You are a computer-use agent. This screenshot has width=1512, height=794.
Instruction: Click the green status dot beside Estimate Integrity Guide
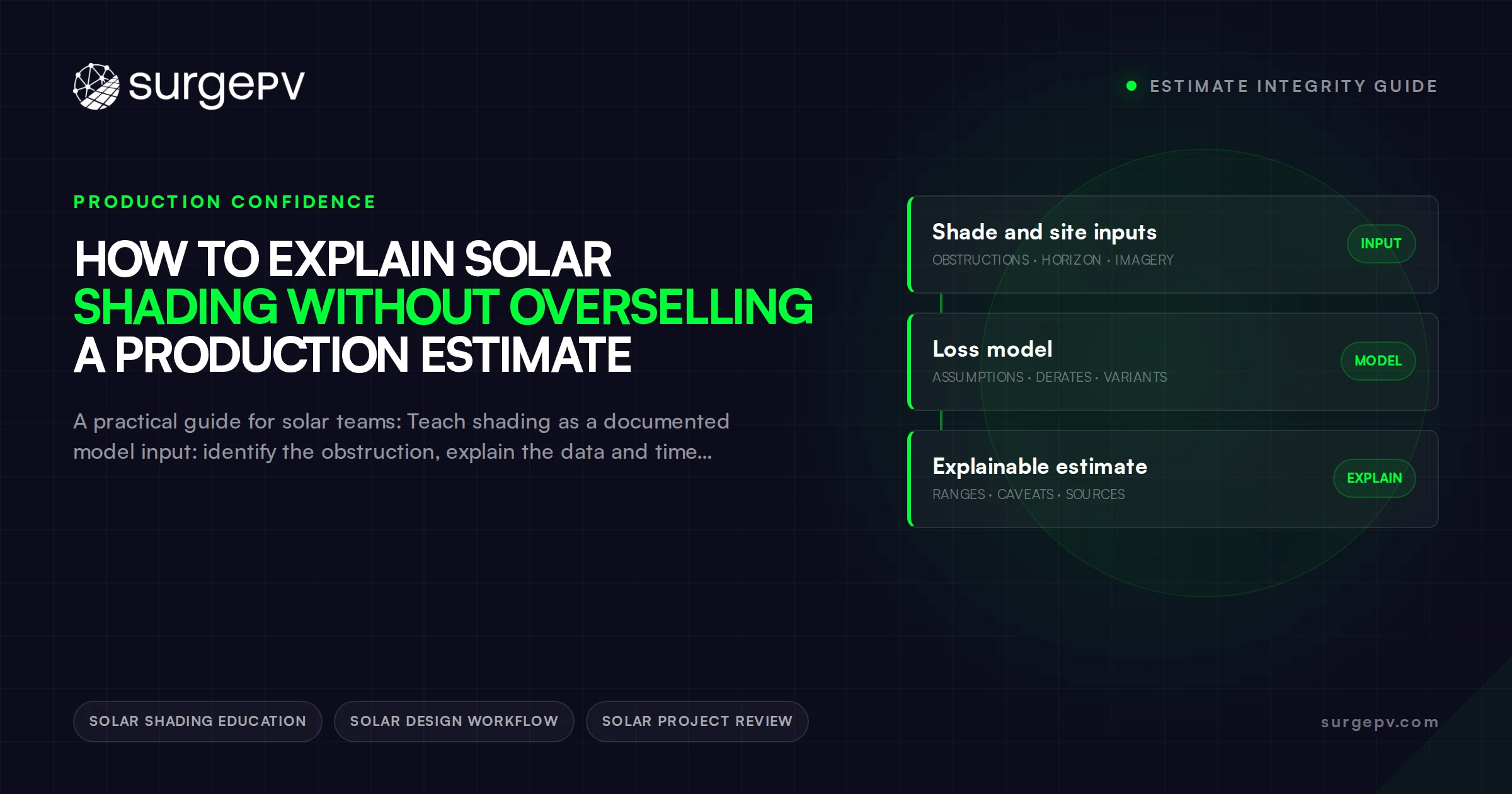point(1131,86)
